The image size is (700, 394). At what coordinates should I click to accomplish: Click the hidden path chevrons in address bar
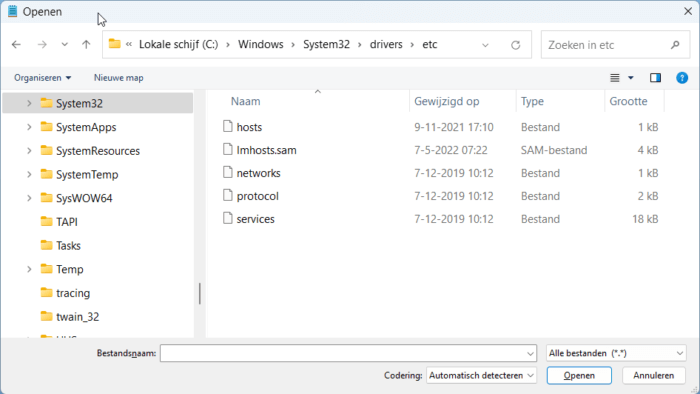129,44
